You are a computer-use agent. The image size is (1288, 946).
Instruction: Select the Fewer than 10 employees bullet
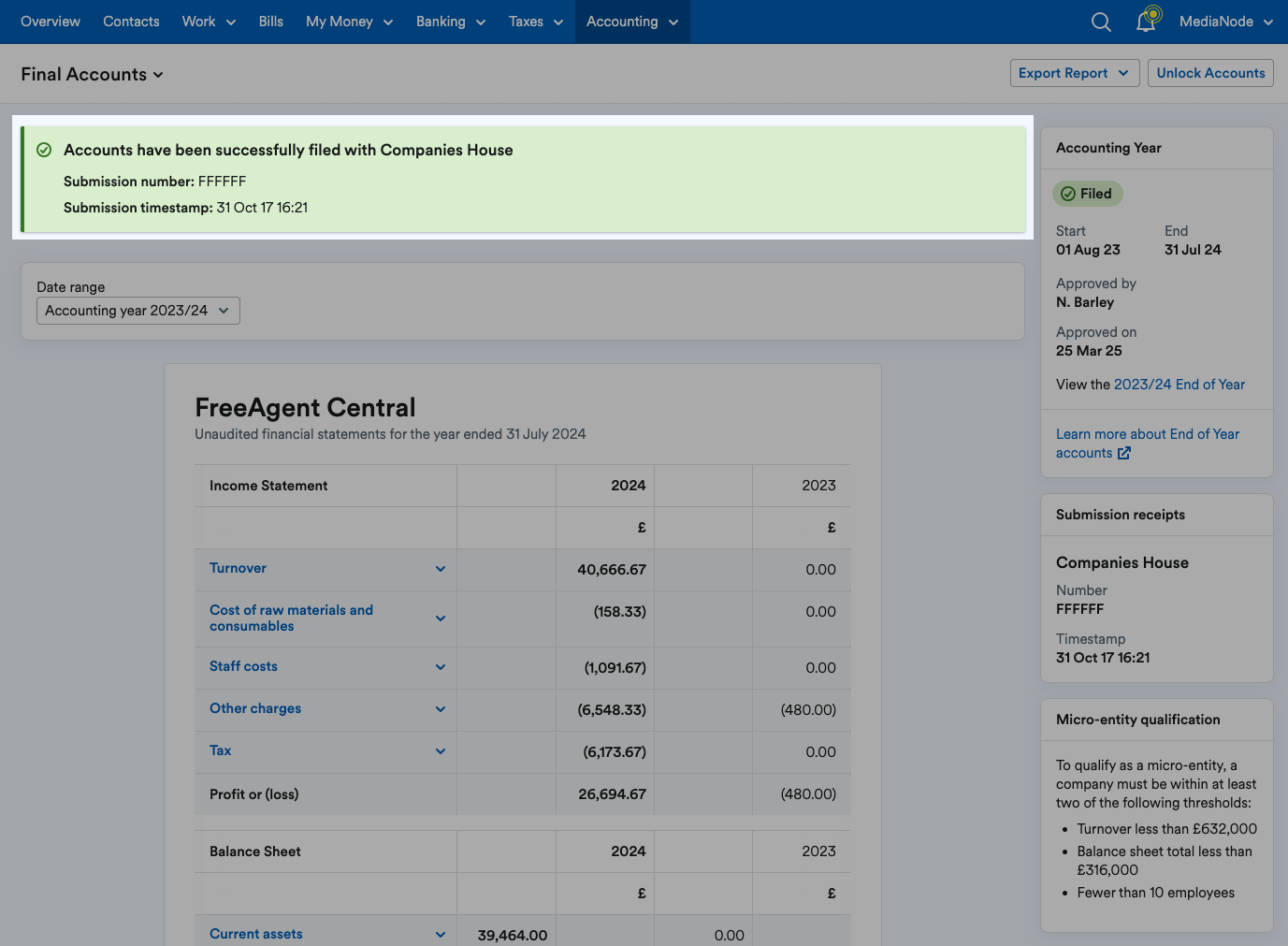coord(1155,893)
